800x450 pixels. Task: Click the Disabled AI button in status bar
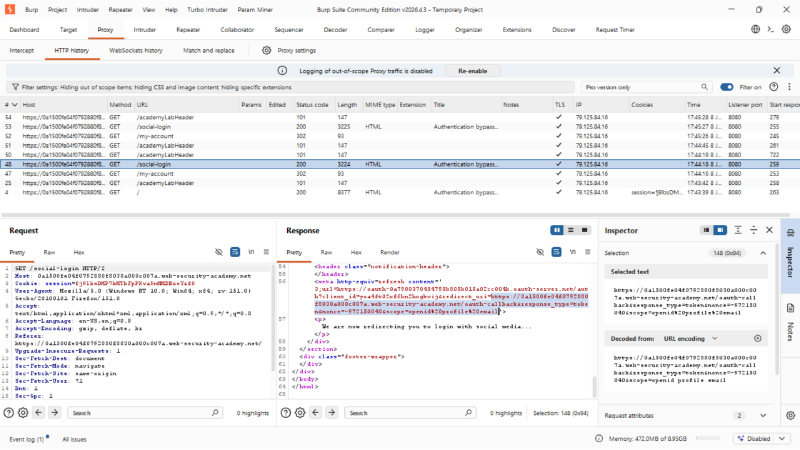click(755, 438)
